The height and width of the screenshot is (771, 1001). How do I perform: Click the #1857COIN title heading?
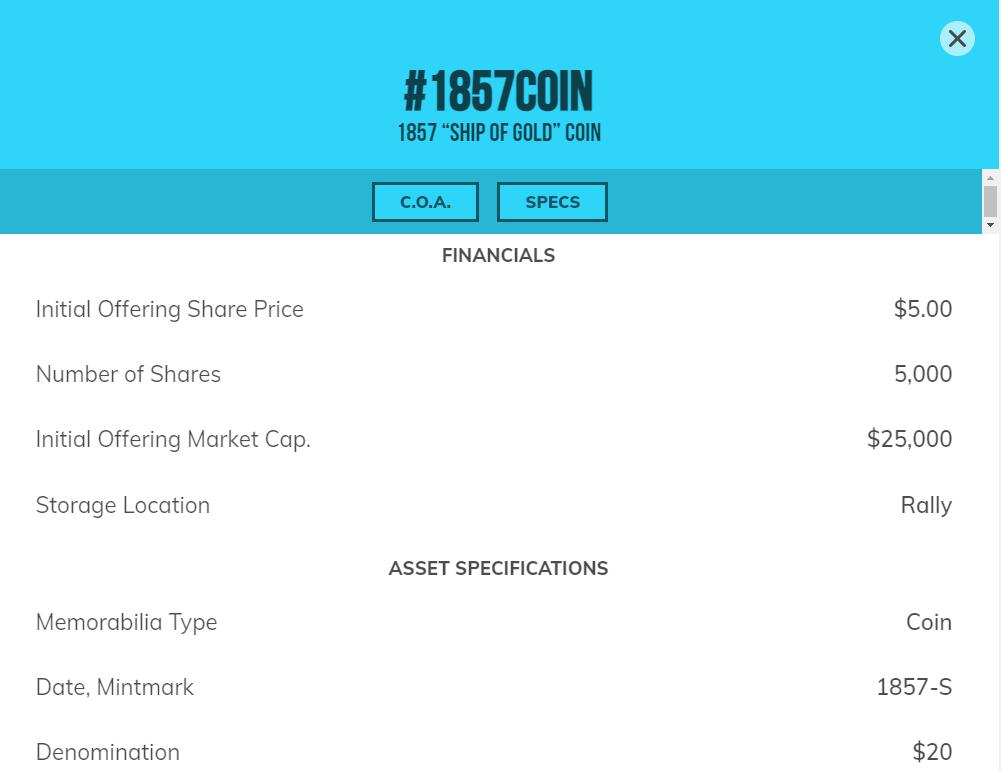point(499,93)
